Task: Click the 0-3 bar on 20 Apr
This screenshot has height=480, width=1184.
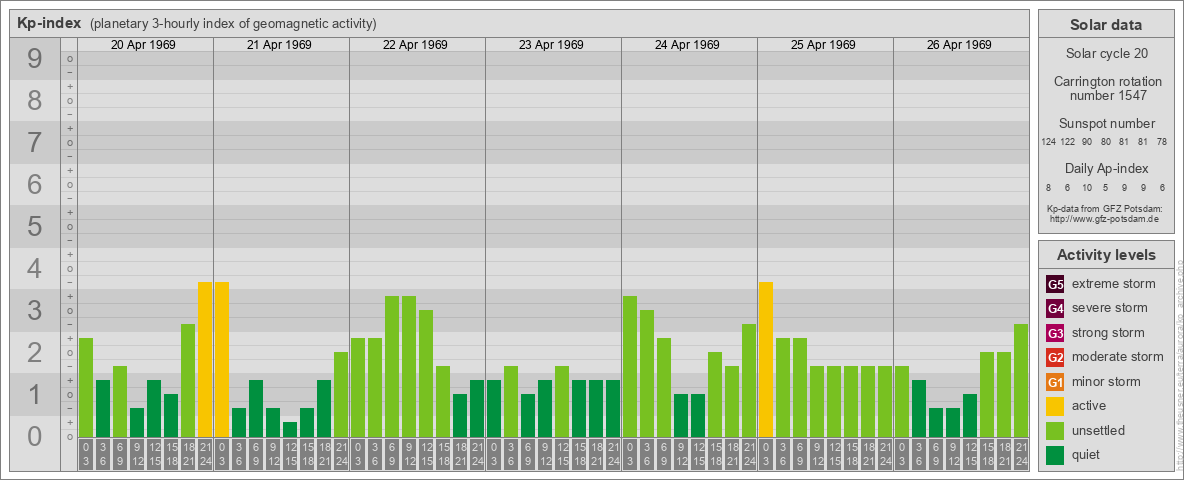Action: 86,387
